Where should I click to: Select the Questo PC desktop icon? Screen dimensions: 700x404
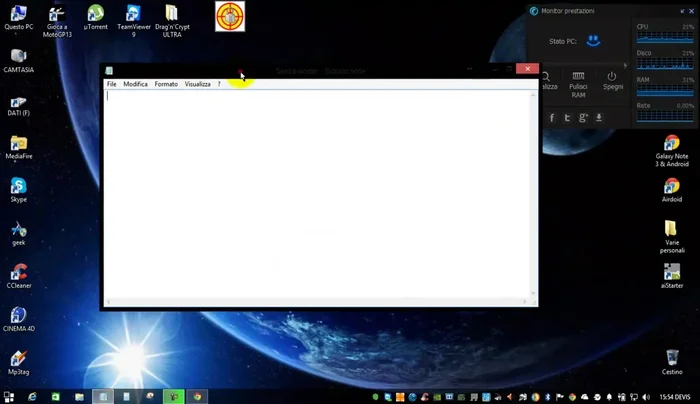click(x=19, y=18)
